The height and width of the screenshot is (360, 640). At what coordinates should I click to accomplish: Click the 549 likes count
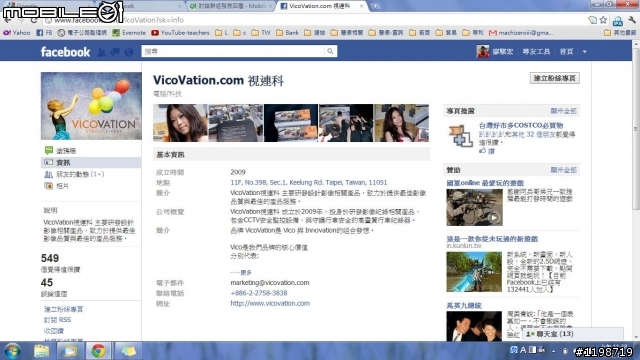(50, 258)
